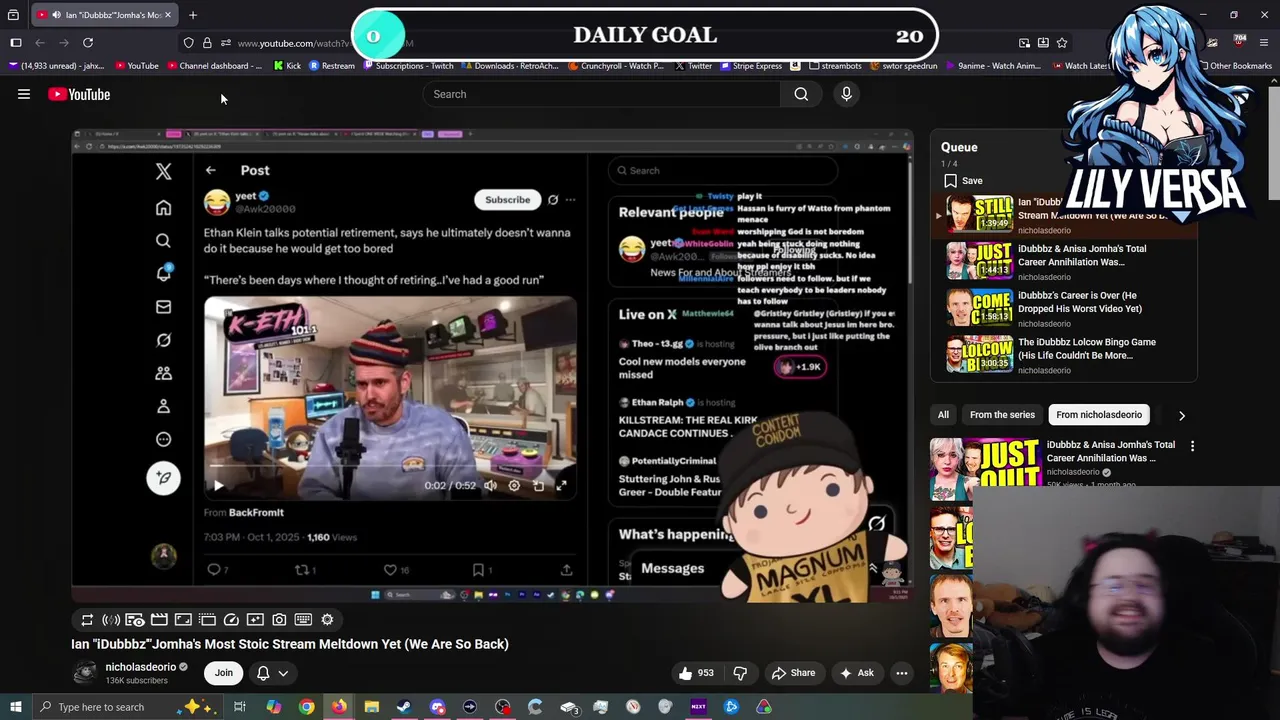Image resolution: width=1280 pixels, height=720 pixels.
Task: Click the video title text
Action: point(290,644)
